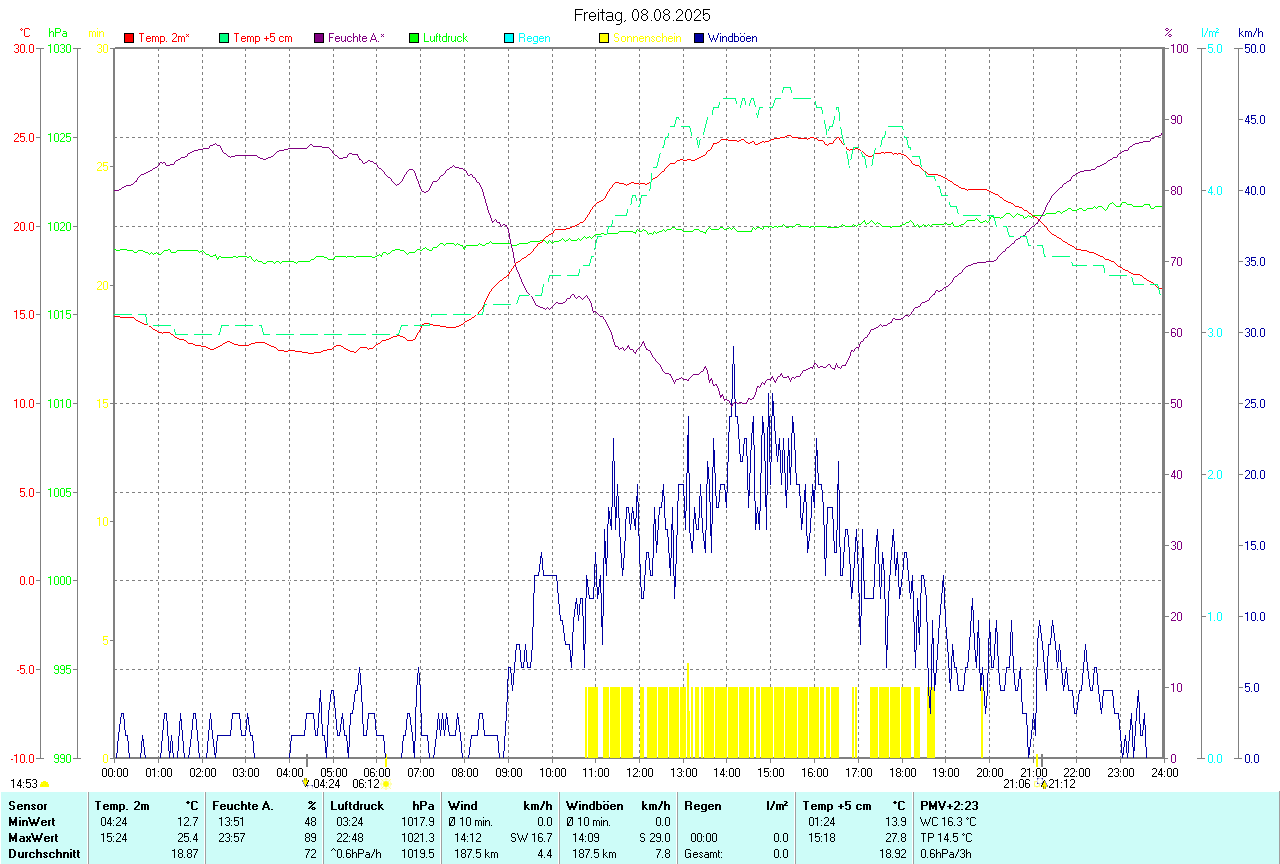Click the 'Sensor' table header
1280x864 pixels.
(28, 805)
